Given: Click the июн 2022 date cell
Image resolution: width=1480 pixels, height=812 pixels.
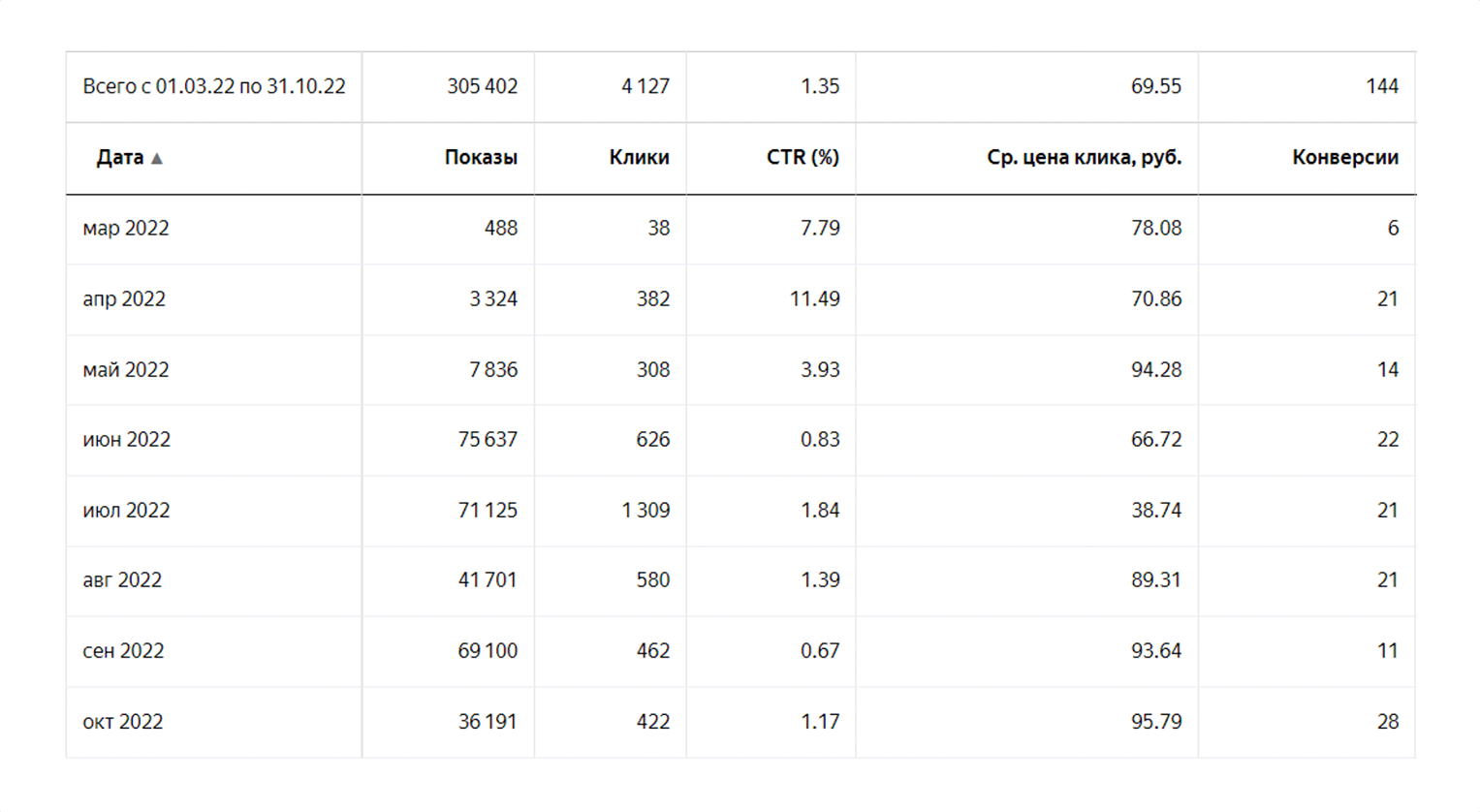Looking at the screenshot, I should 126,439.
